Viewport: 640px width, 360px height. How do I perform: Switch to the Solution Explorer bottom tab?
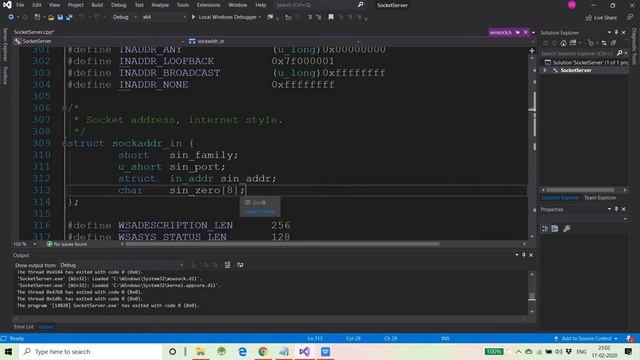point(560,198)
